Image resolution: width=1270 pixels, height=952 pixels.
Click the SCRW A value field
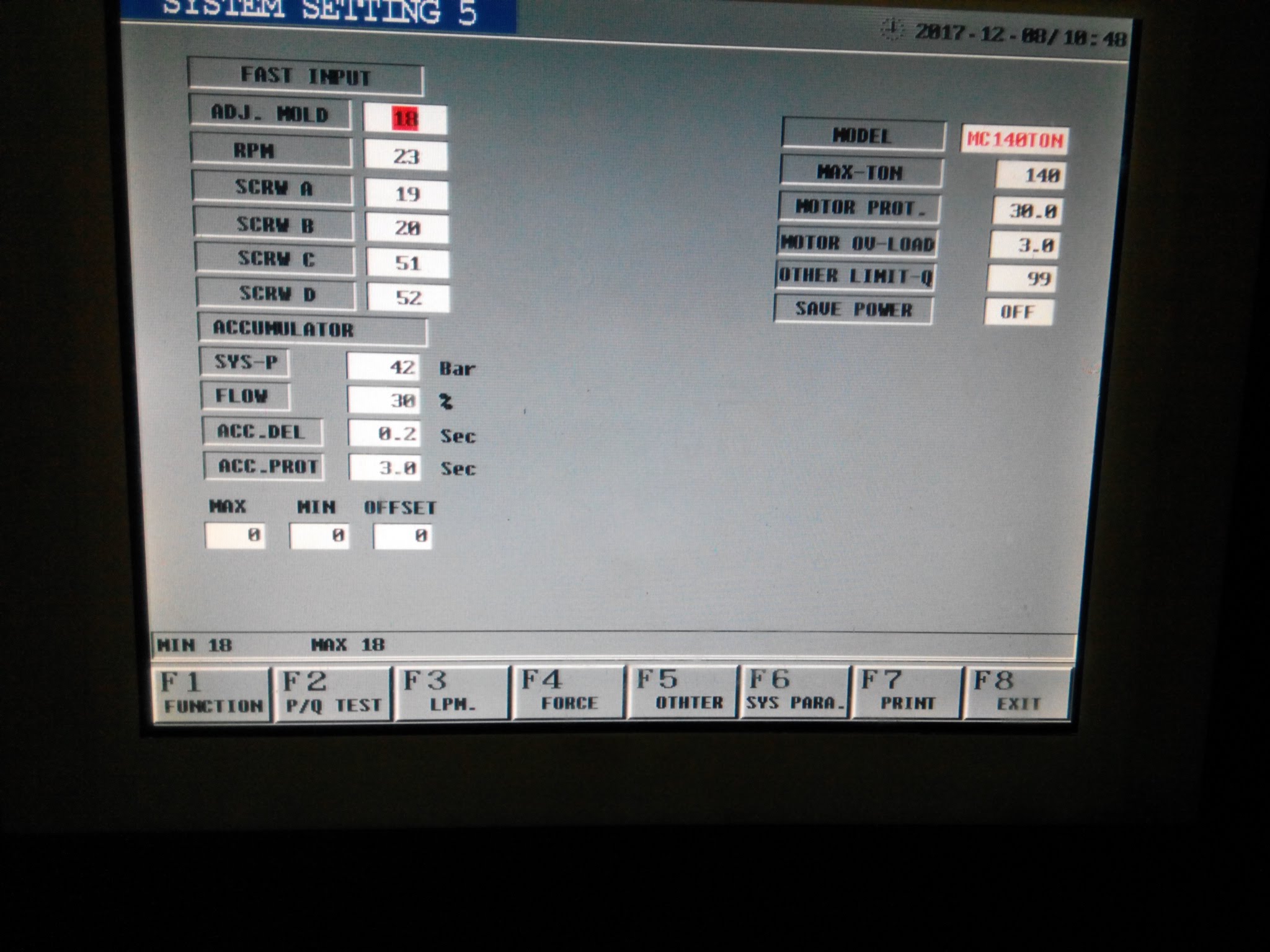(407, 194)
